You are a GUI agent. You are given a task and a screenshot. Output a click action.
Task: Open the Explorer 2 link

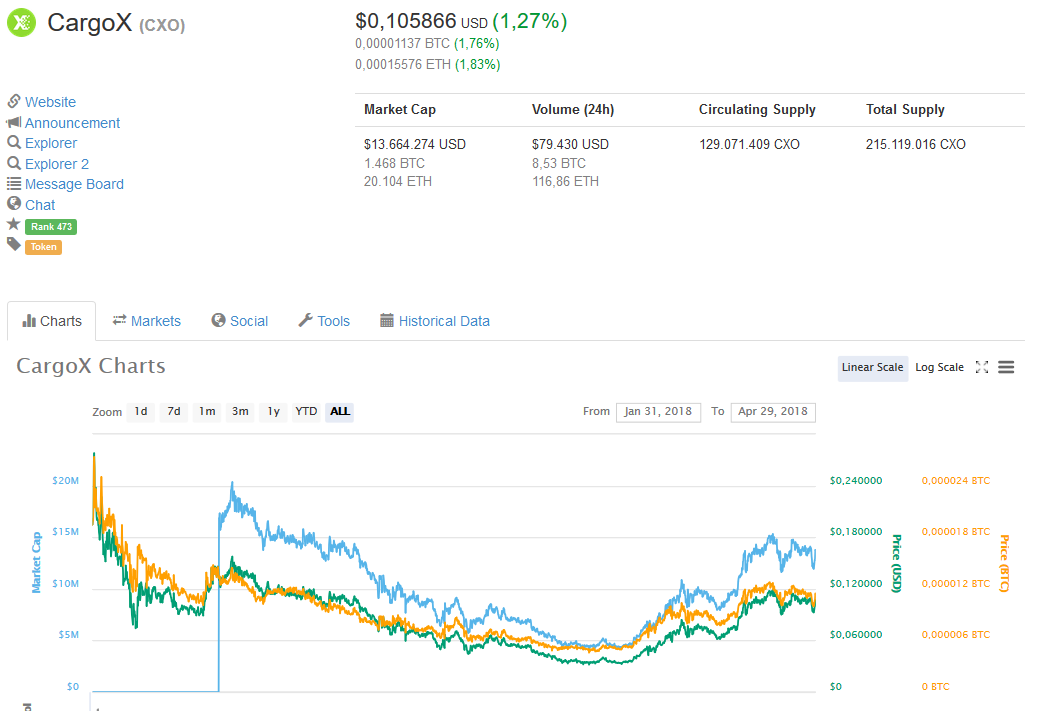click(57, 164)
